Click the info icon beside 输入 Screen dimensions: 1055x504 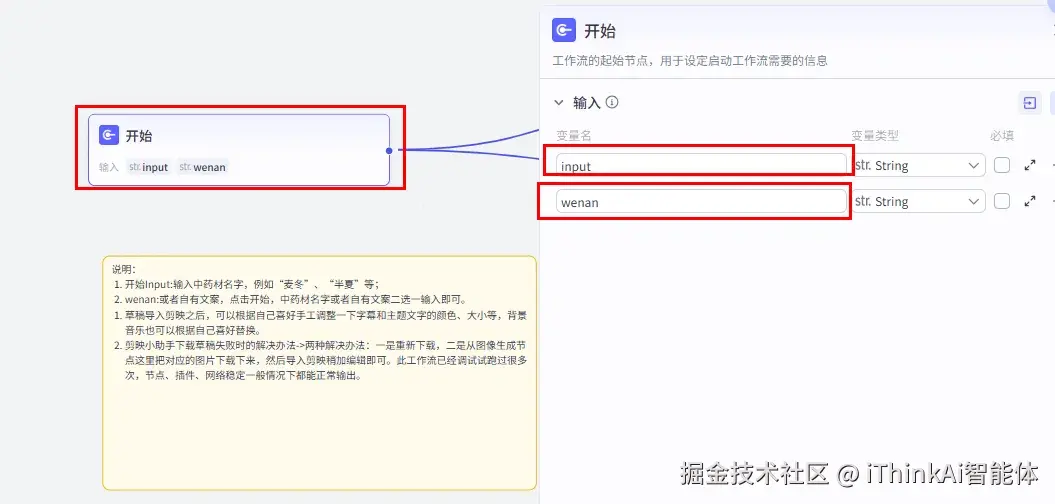[612, 102]
